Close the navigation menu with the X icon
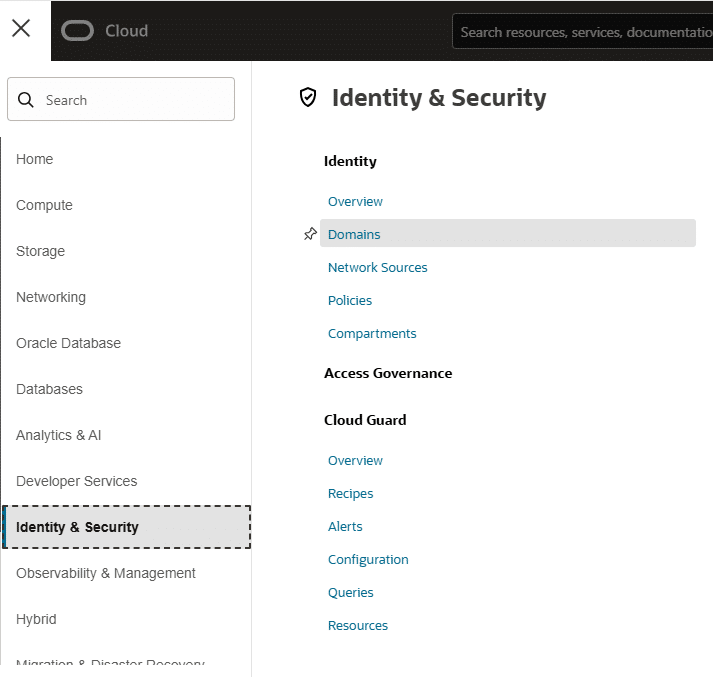Viewport: 713px width, 677px height. coord(21,28)
